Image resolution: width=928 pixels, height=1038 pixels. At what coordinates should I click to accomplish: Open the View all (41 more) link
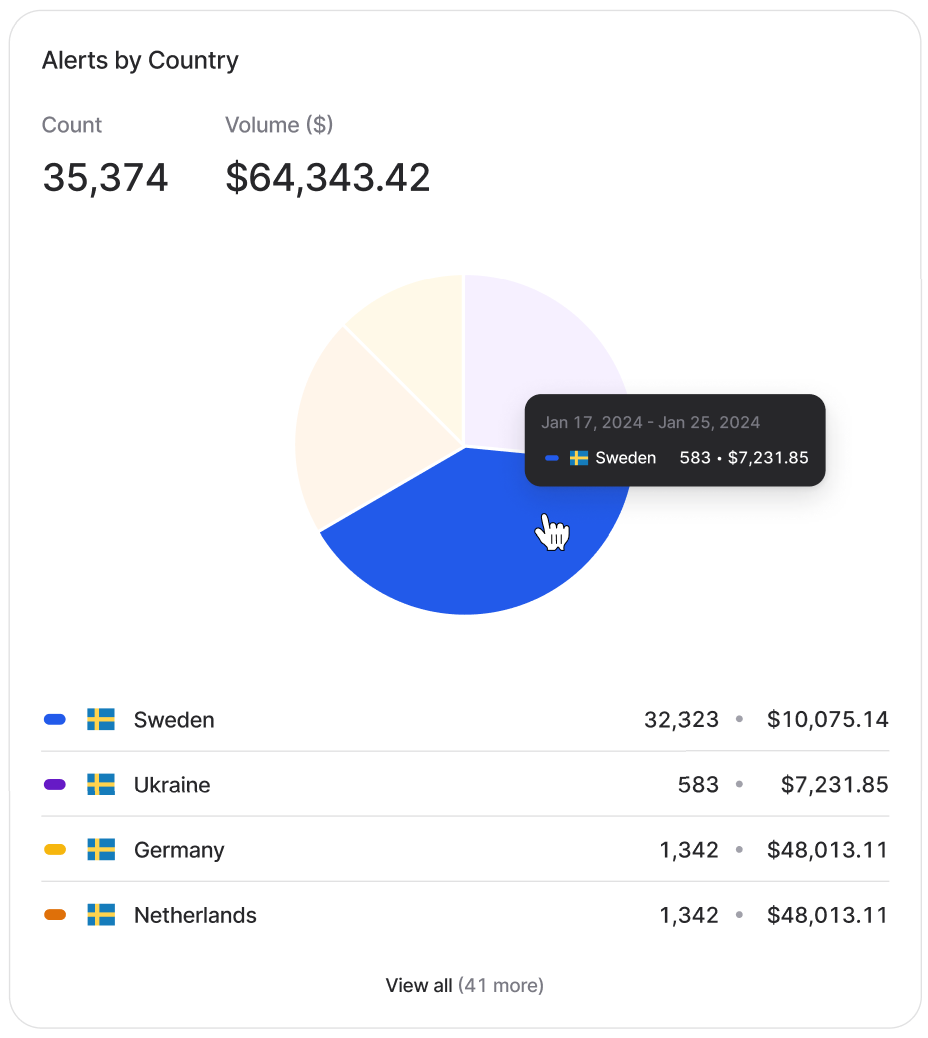pyautogui.click(x=464, y=985)
